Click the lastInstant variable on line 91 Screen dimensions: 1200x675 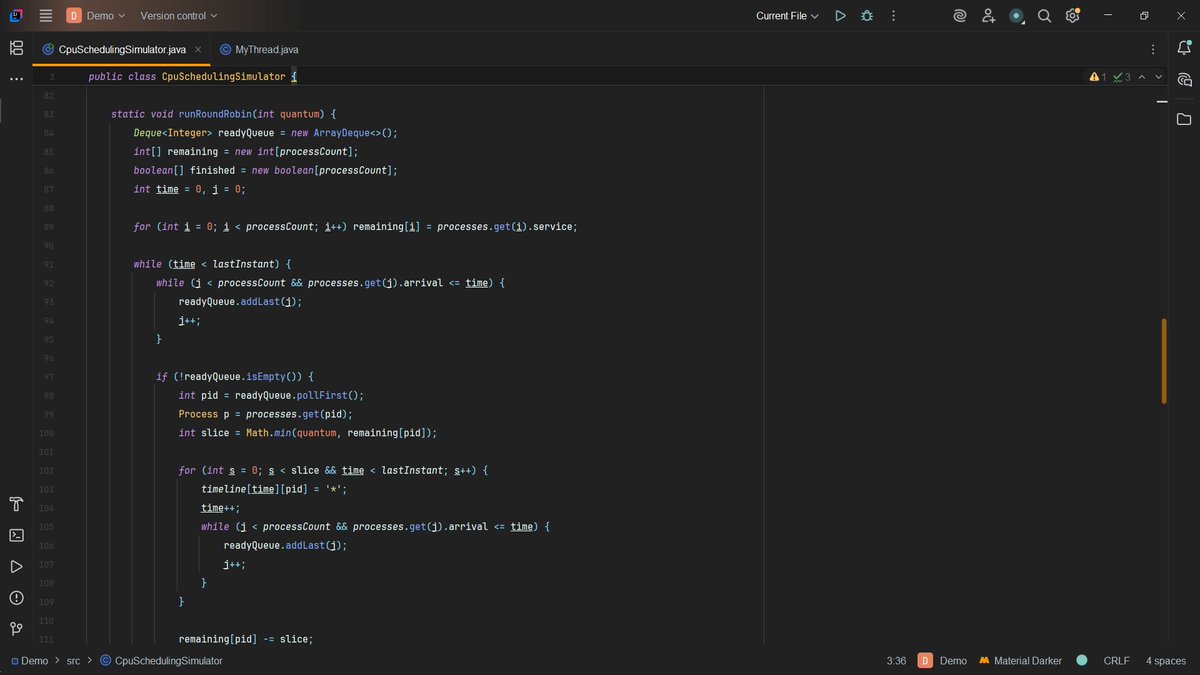(x=246, y=264)
